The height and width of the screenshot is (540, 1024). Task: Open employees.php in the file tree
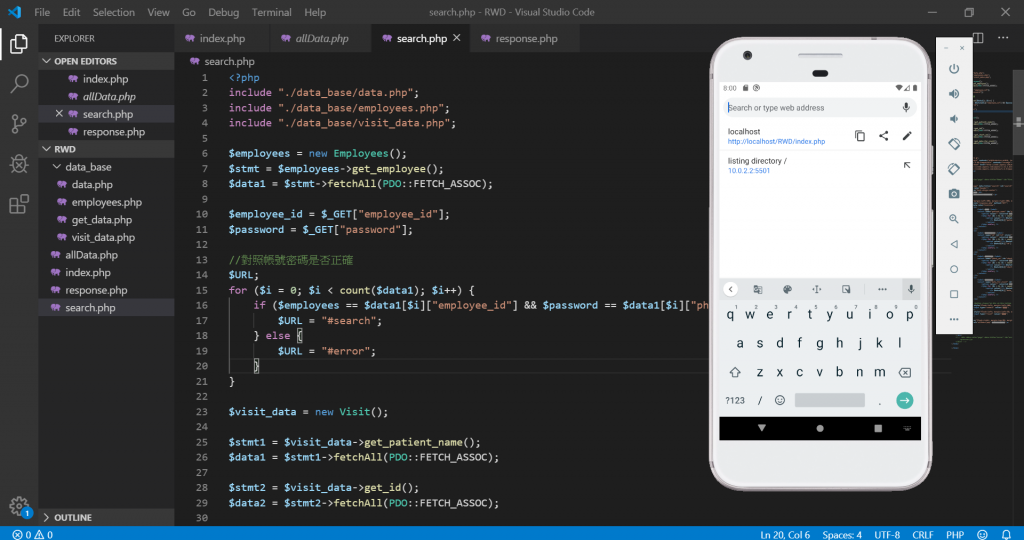point(106,202)
